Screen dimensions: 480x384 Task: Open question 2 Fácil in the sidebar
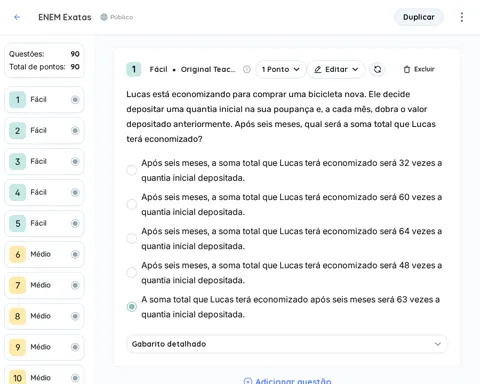(44, 131)
